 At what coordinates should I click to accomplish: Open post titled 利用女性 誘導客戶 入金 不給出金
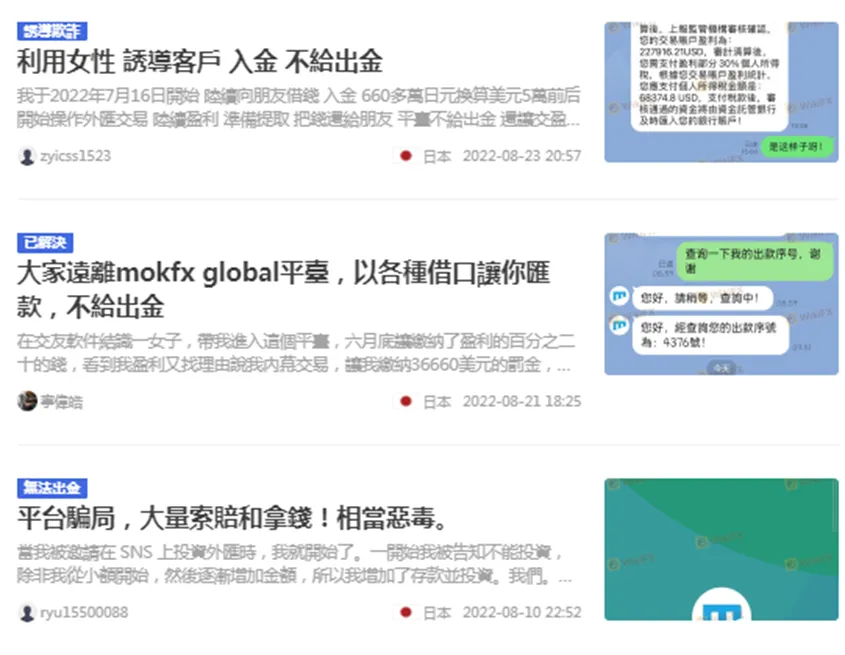click(x=200, y=61)
